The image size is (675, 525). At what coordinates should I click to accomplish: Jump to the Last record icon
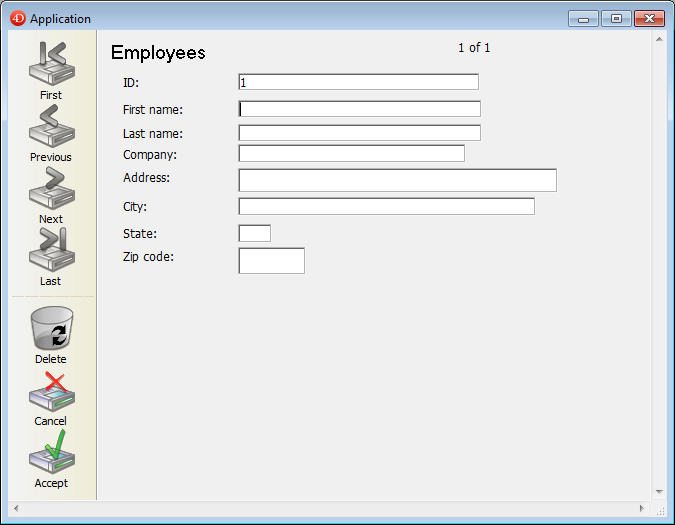click(x=52, y=250)
